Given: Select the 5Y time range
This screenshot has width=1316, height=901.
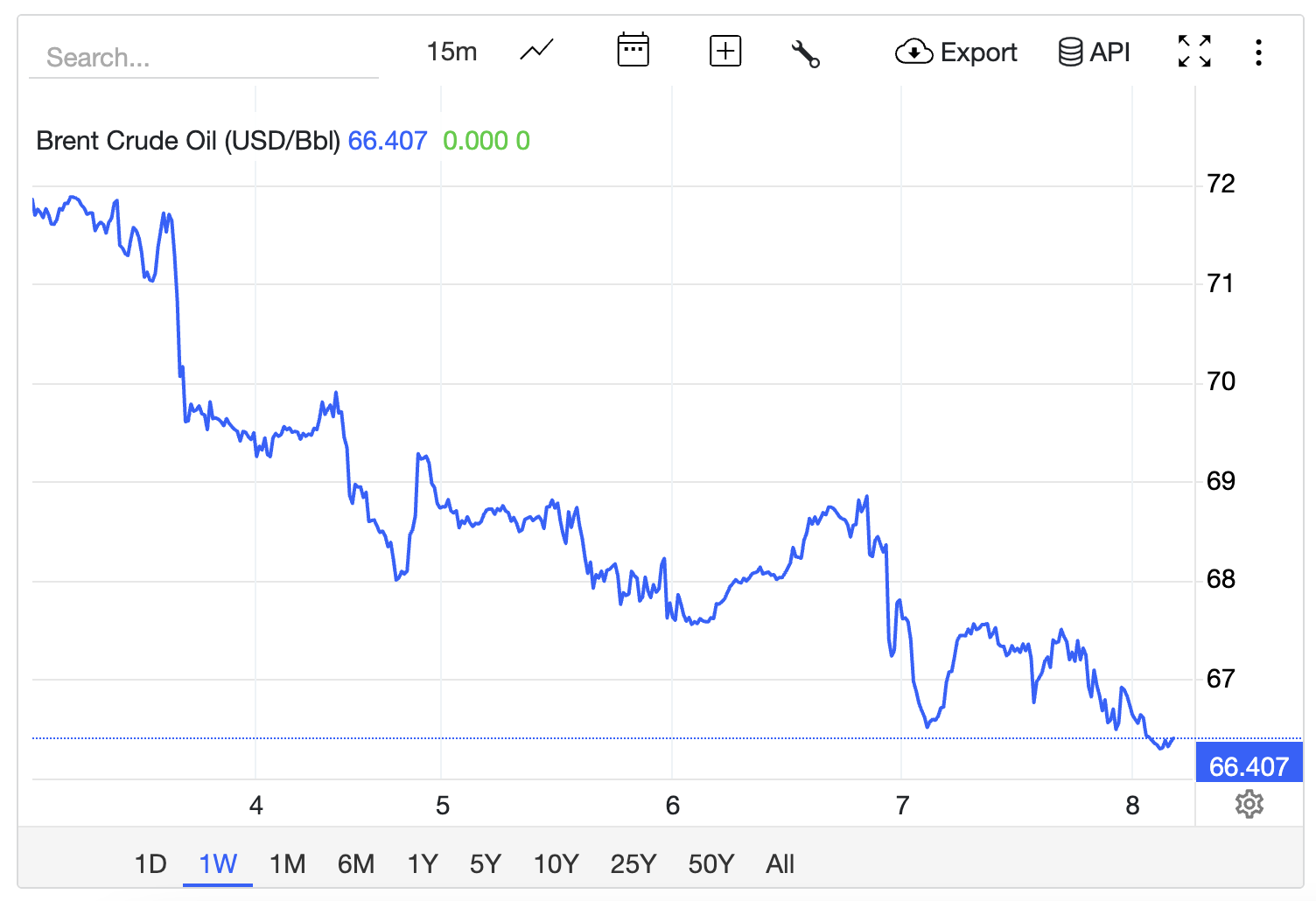Looking at the screenshot, I should click(x=486, y=864).
